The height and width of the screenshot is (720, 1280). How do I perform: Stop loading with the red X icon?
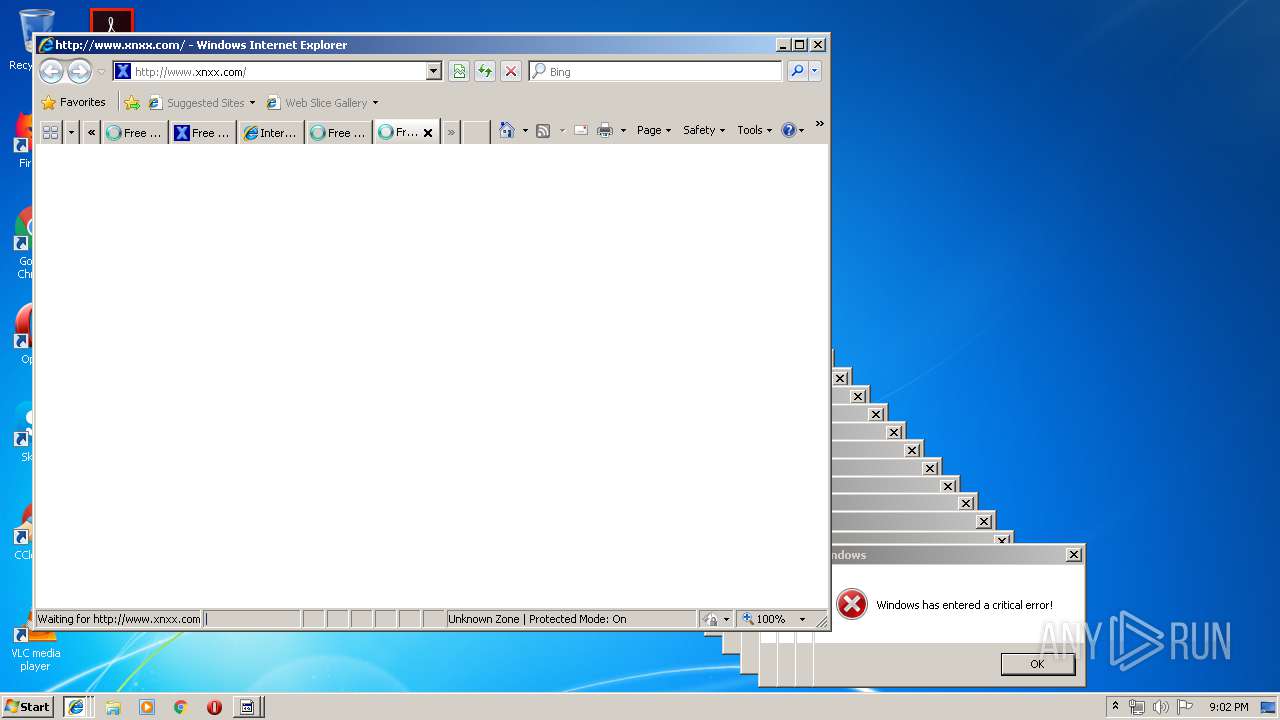511,71
